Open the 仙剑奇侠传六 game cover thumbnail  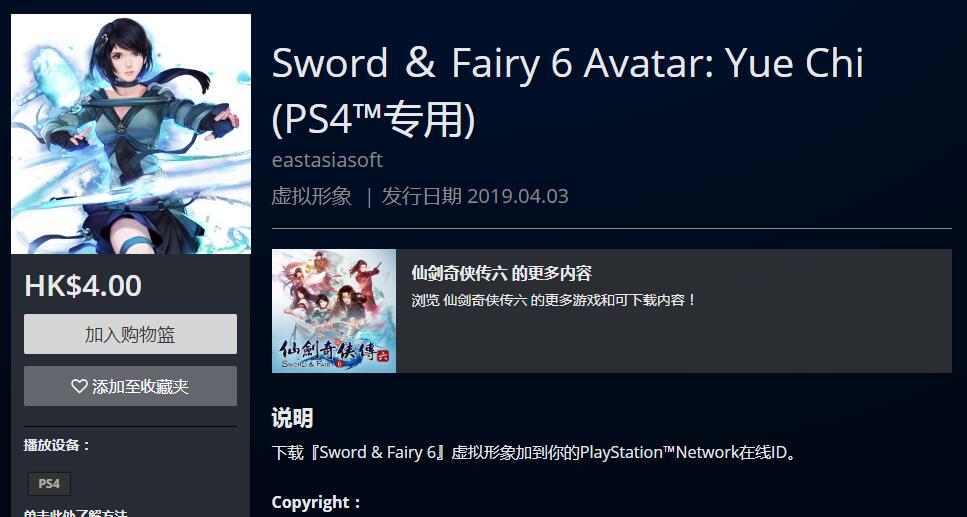click(334, 311)
